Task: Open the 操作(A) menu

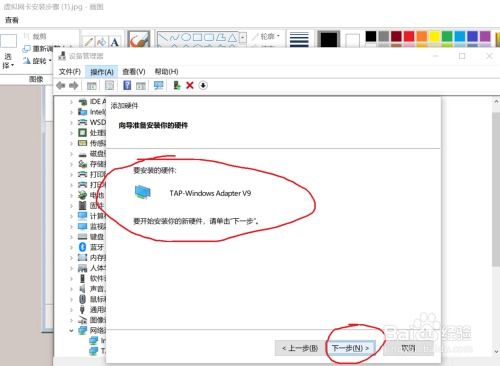Action: 102,72
